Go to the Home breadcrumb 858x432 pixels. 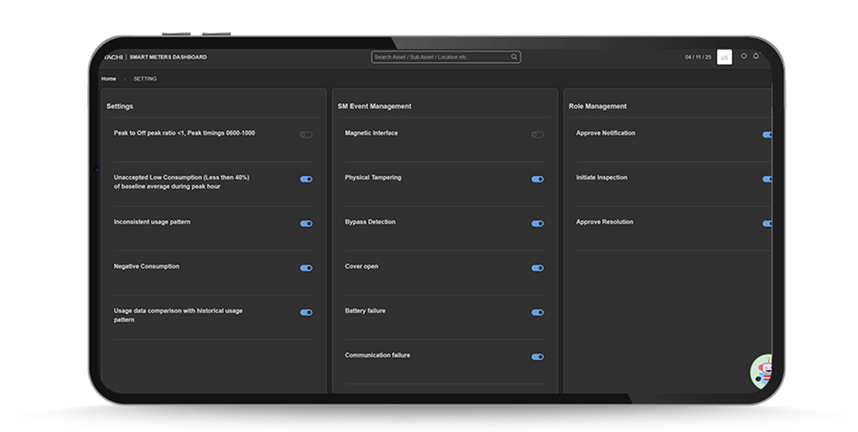pos(108,79)
